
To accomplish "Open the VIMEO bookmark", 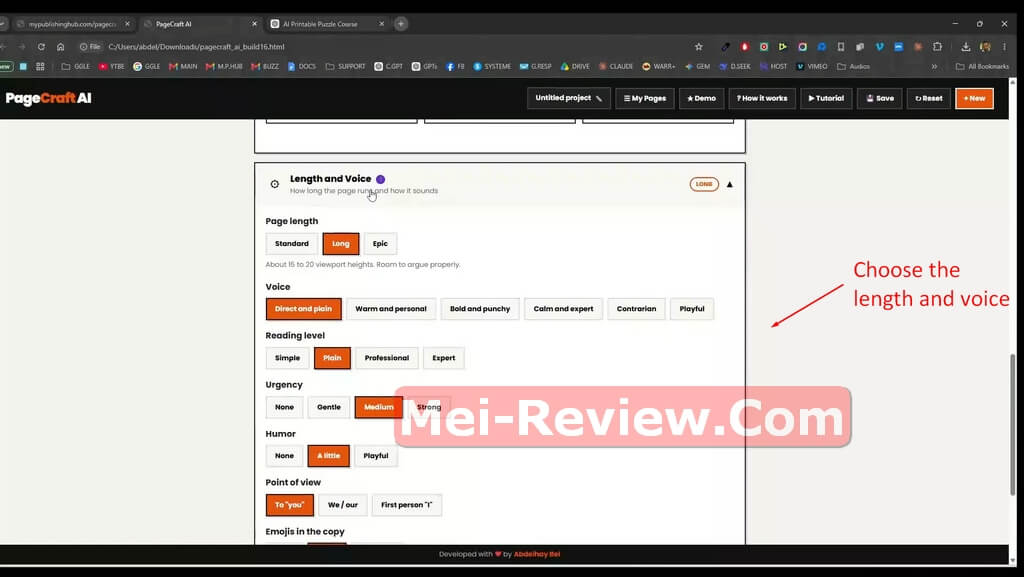I will (x=812, y=67).
